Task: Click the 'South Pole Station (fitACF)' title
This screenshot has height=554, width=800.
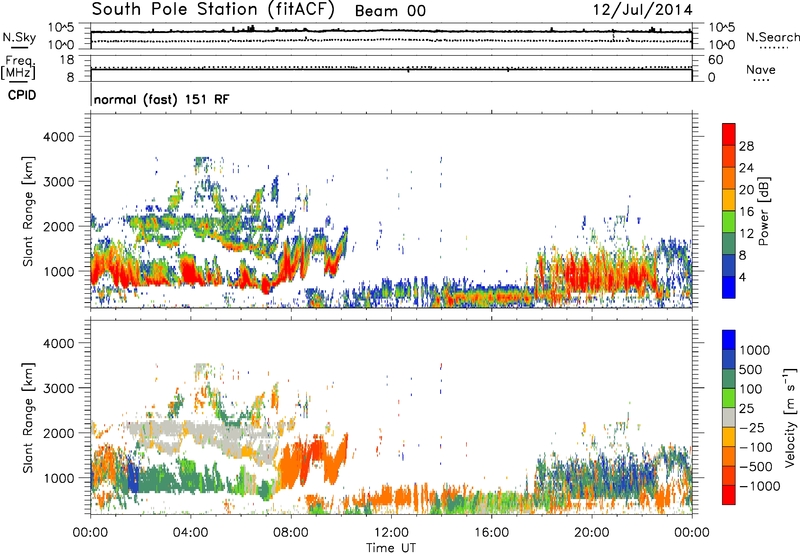Action: [x=213, y=10]
